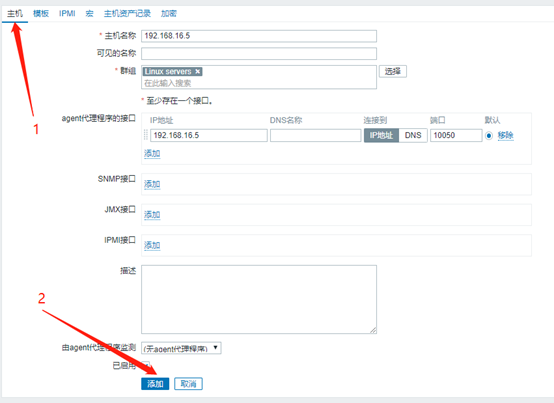The image size is (554, 403).
Task: Remove the Linux servers group tag
Action: tap(198, 72)
